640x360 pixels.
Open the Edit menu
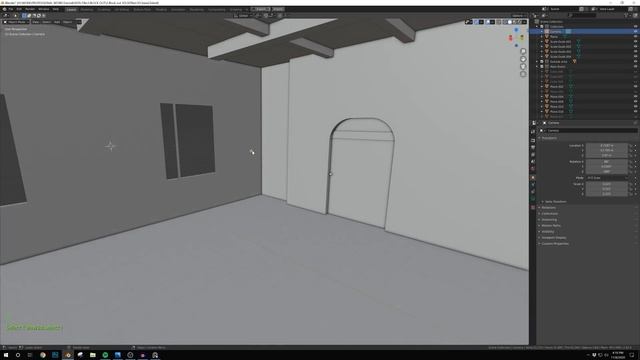click(x=19, y=9)
